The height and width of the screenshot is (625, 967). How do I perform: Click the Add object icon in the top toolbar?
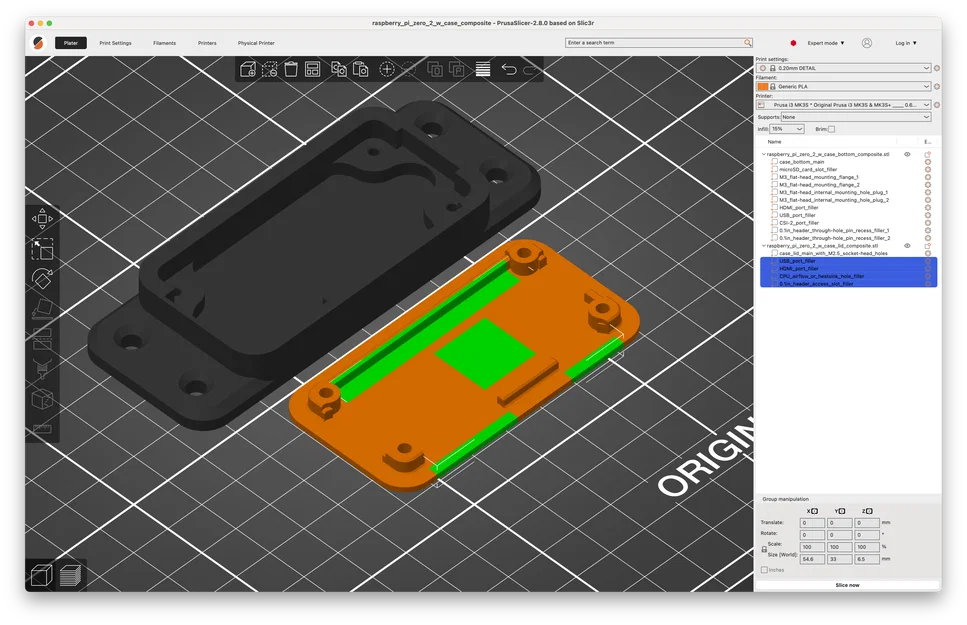click(x=247, y=68)
